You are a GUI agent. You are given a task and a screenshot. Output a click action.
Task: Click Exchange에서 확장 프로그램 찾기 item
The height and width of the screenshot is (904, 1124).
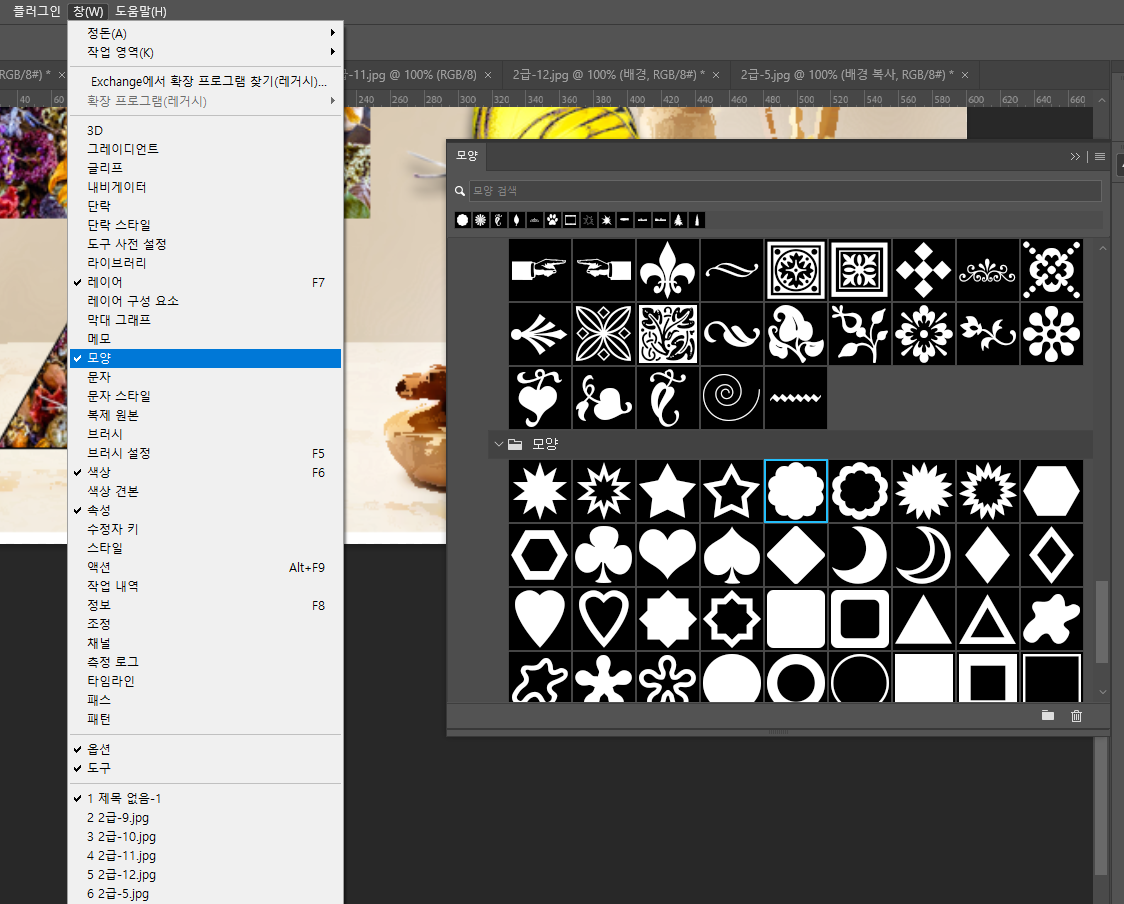tap(204, 82)
